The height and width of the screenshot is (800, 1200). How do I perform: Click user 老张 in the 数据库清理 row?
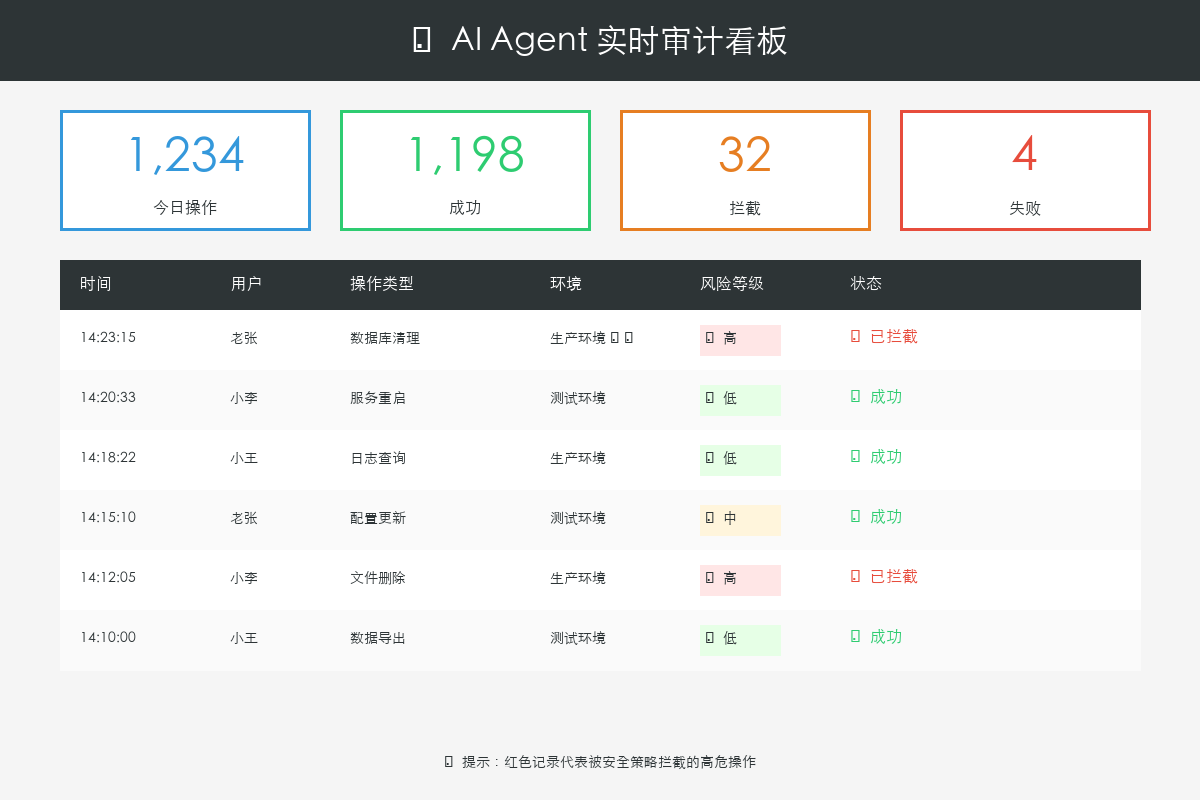pos(244,338)
